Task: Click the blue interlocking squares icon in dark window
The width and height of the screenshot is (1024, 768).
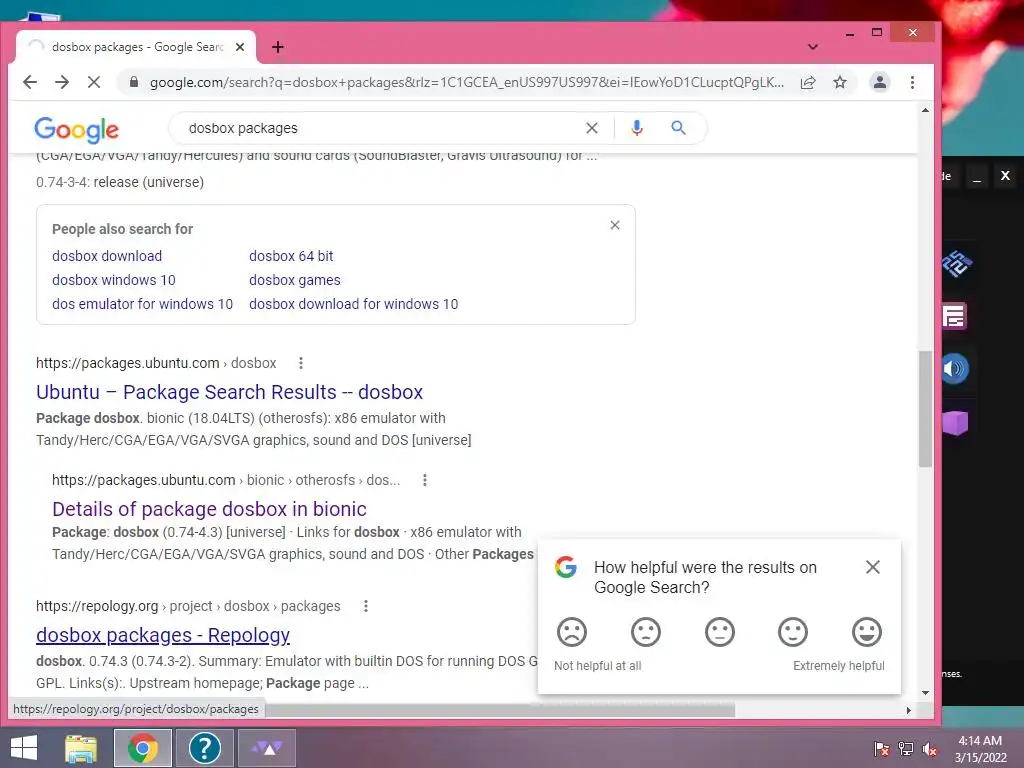Action: (x=957, y=263)
